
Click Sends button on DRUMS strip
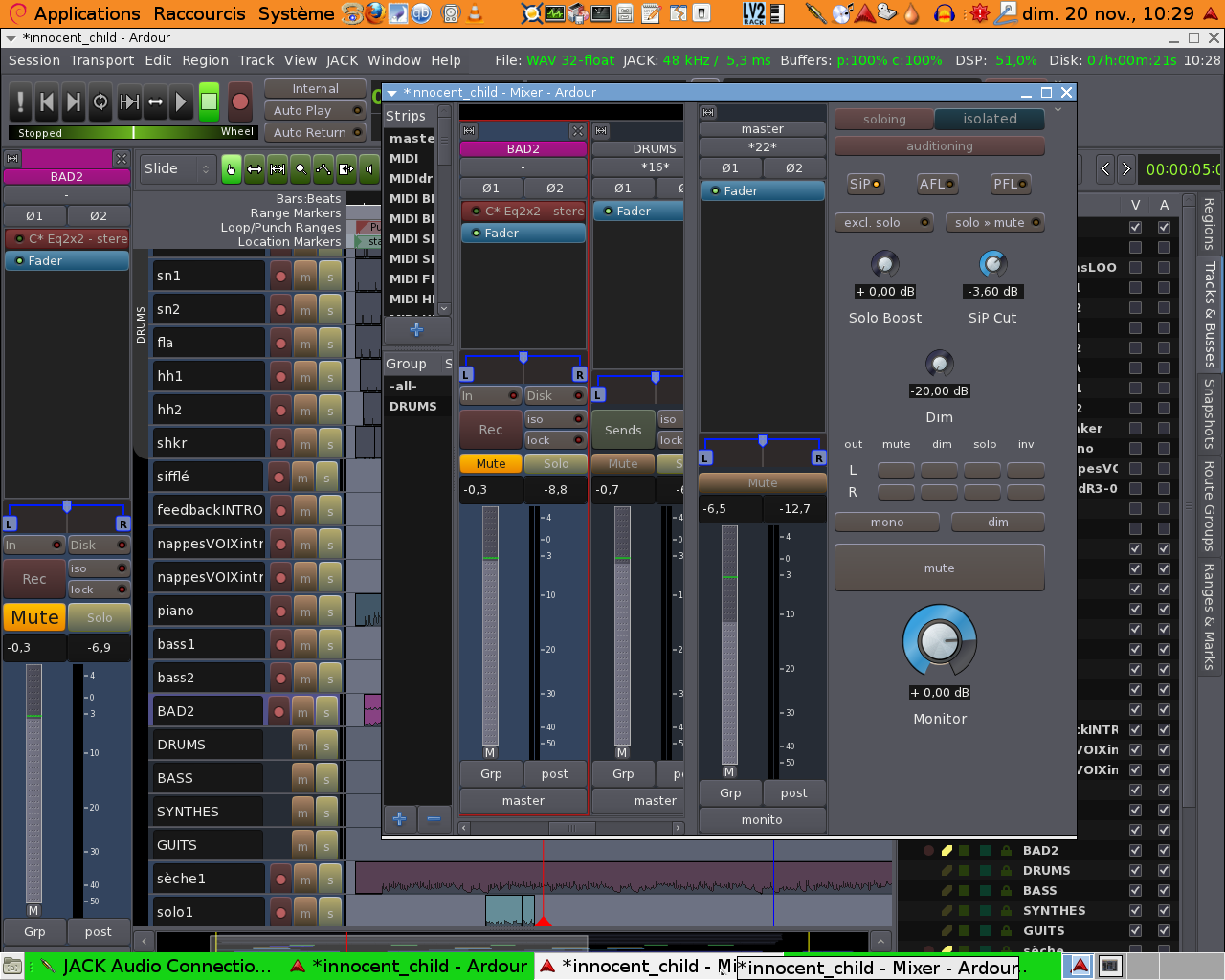[x=623, y=431]
